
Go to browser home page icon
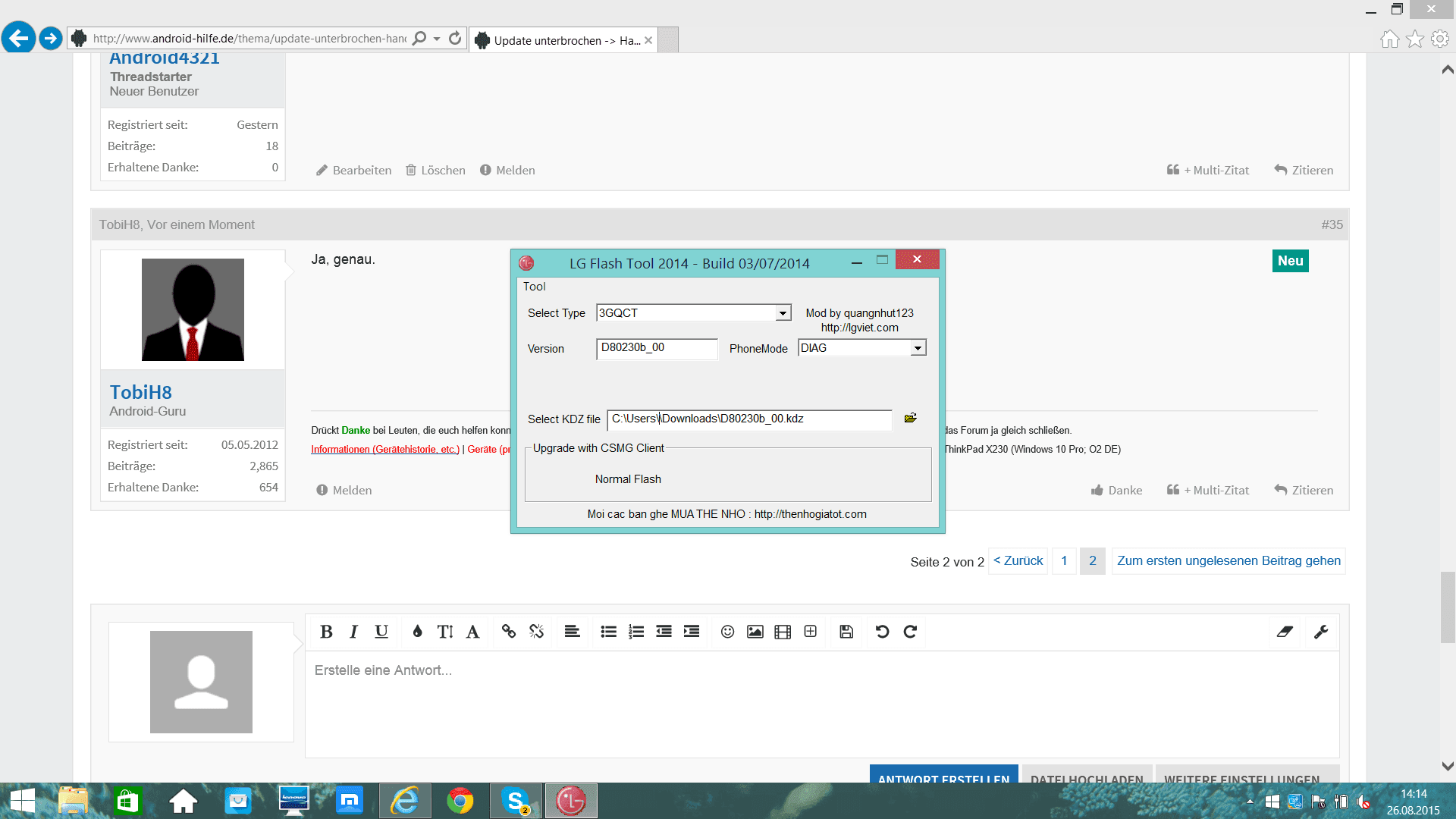1389,39
